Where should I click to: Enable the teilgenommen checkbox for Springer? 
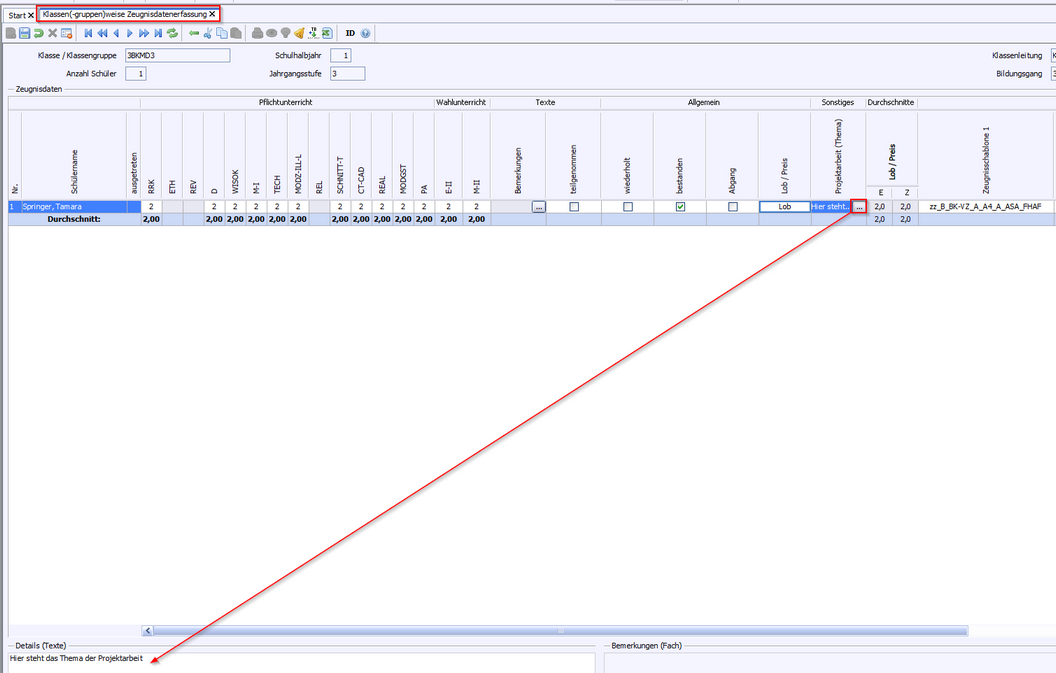click(573, 207)
